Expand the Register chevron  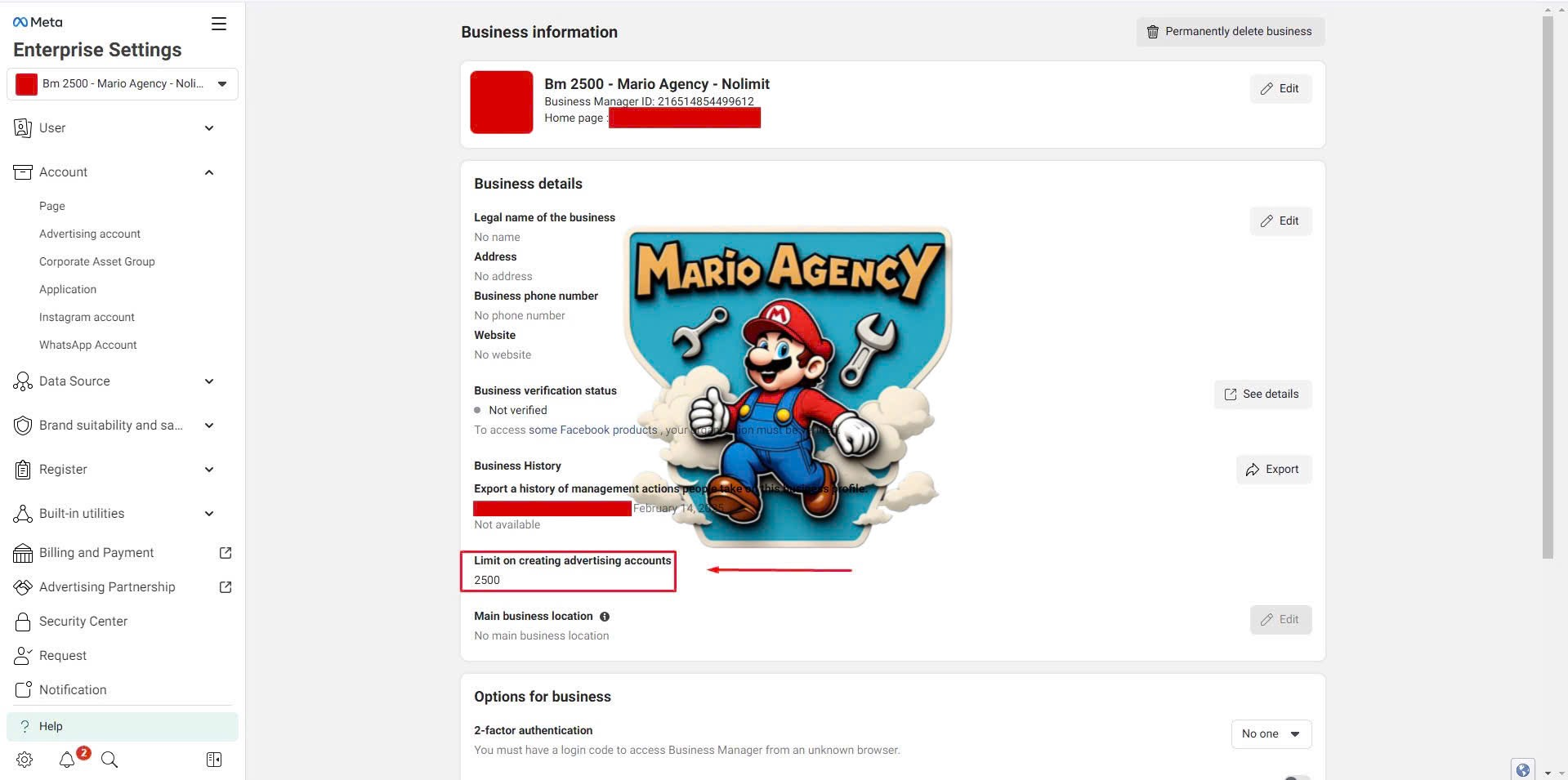(209, 470)
